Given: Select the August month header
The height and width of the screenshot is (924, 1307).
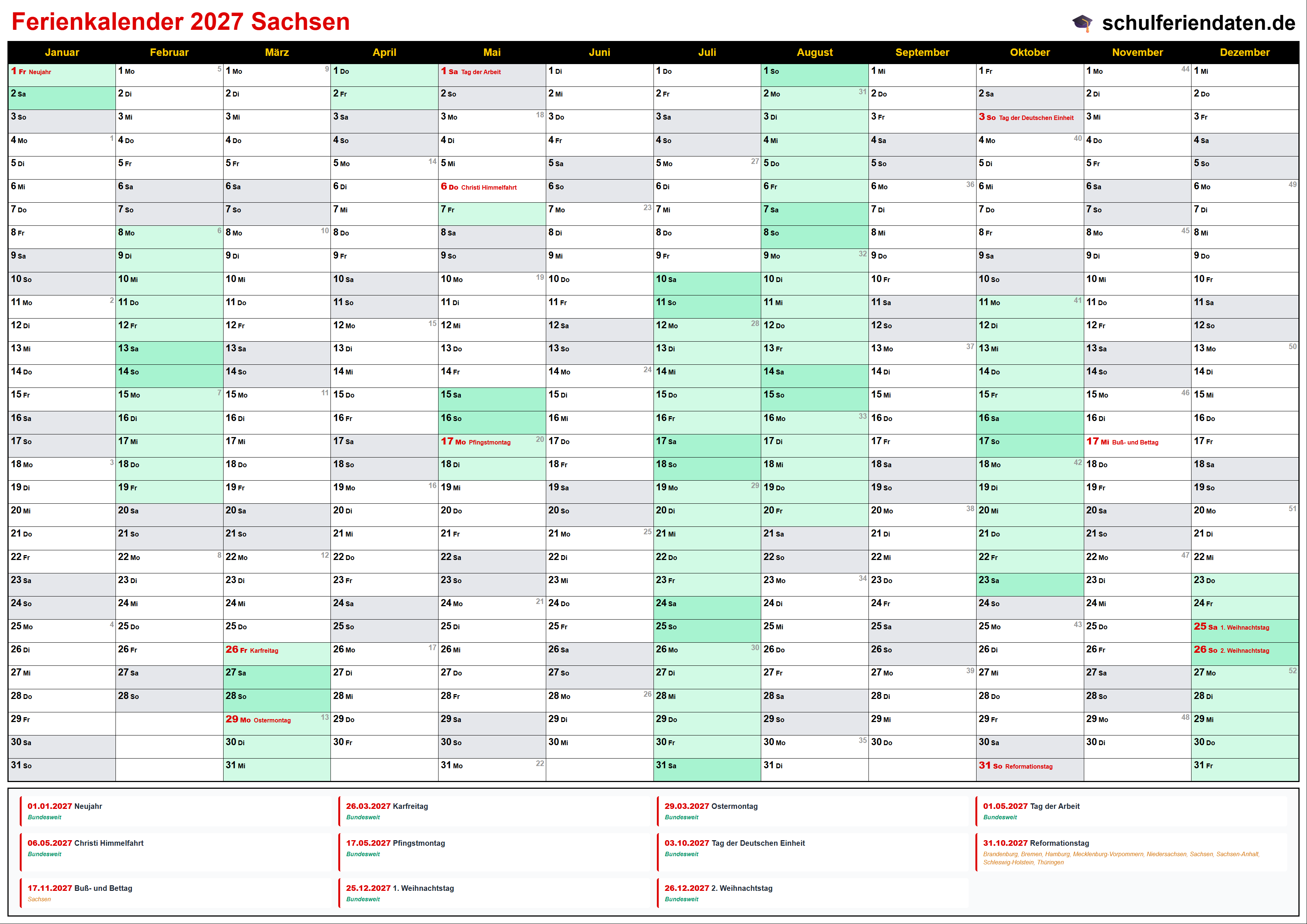Looking at the screenshot, I should [x=814, y=53].
